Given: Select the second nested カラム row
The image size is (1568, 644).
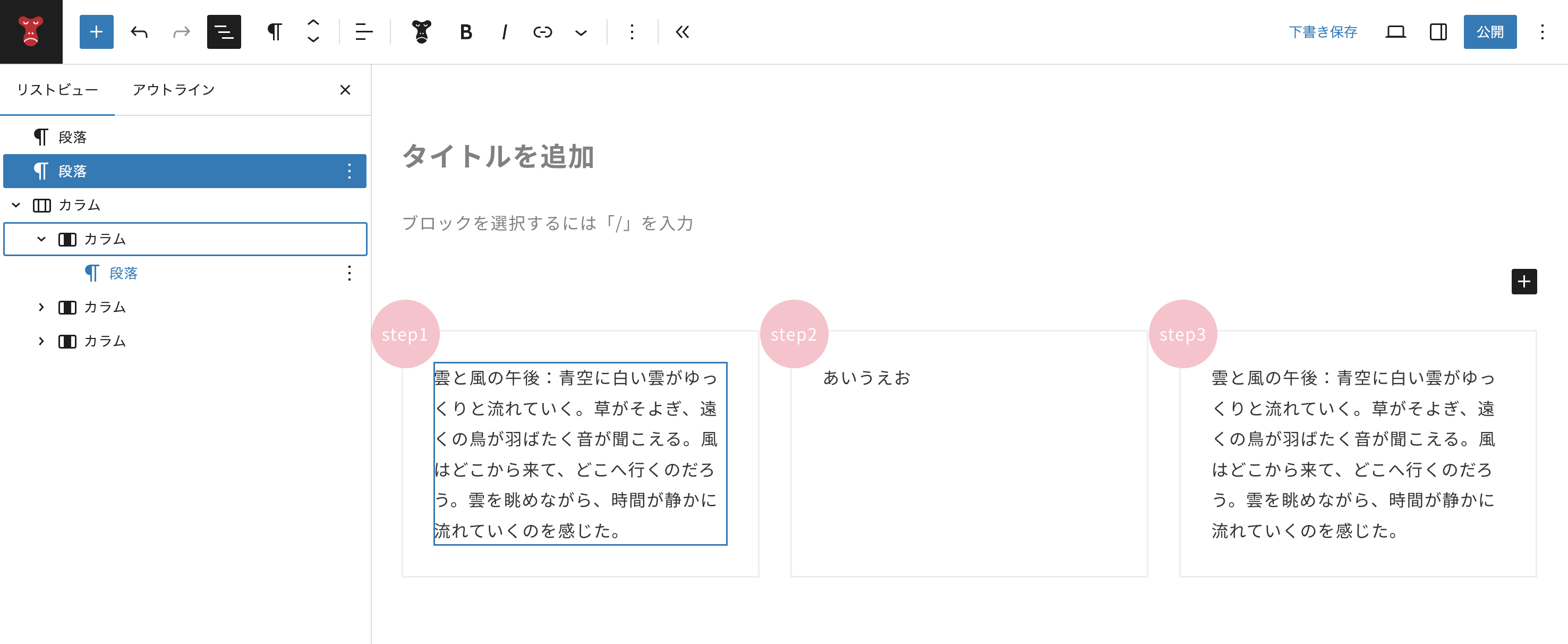Looking at the screenshot, I should pyautogui.click(x=185, y=308).
